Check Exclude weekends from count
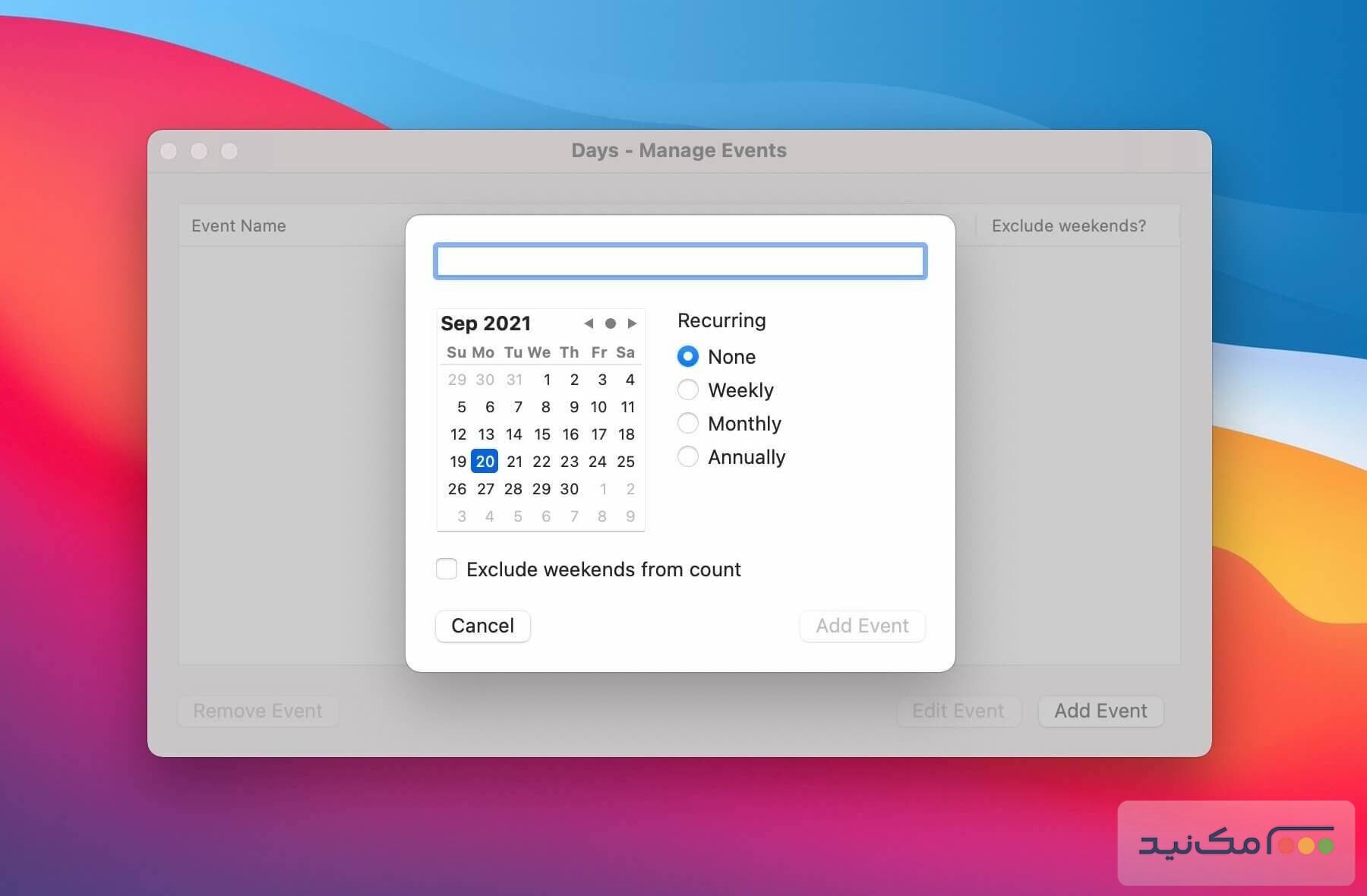The width and height of the screenshot is (1367, 896). pos(446,569)
